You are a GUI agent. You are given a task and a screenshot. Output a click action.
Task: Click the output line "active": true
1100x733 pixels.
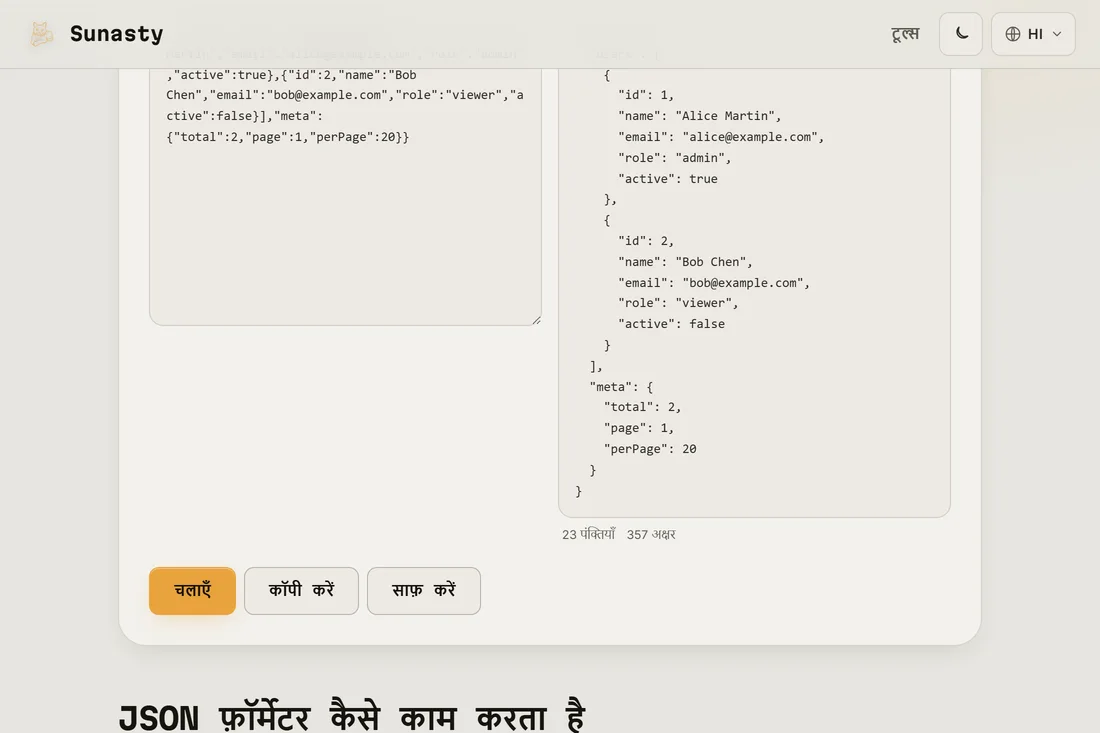tap(667, 179)
